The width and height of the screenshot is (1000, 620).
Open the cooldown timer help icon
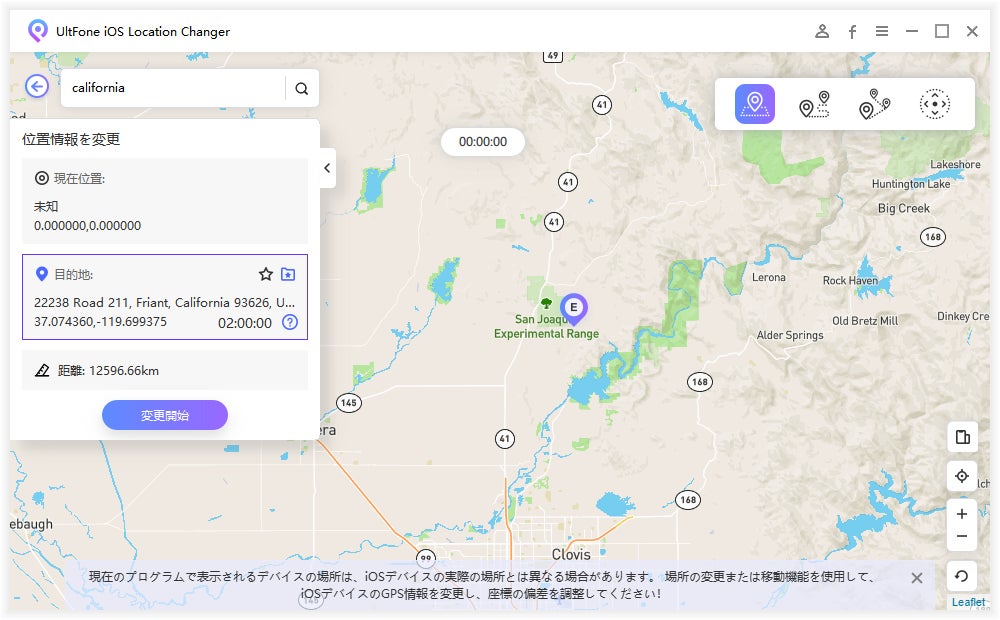coord(290,322)
